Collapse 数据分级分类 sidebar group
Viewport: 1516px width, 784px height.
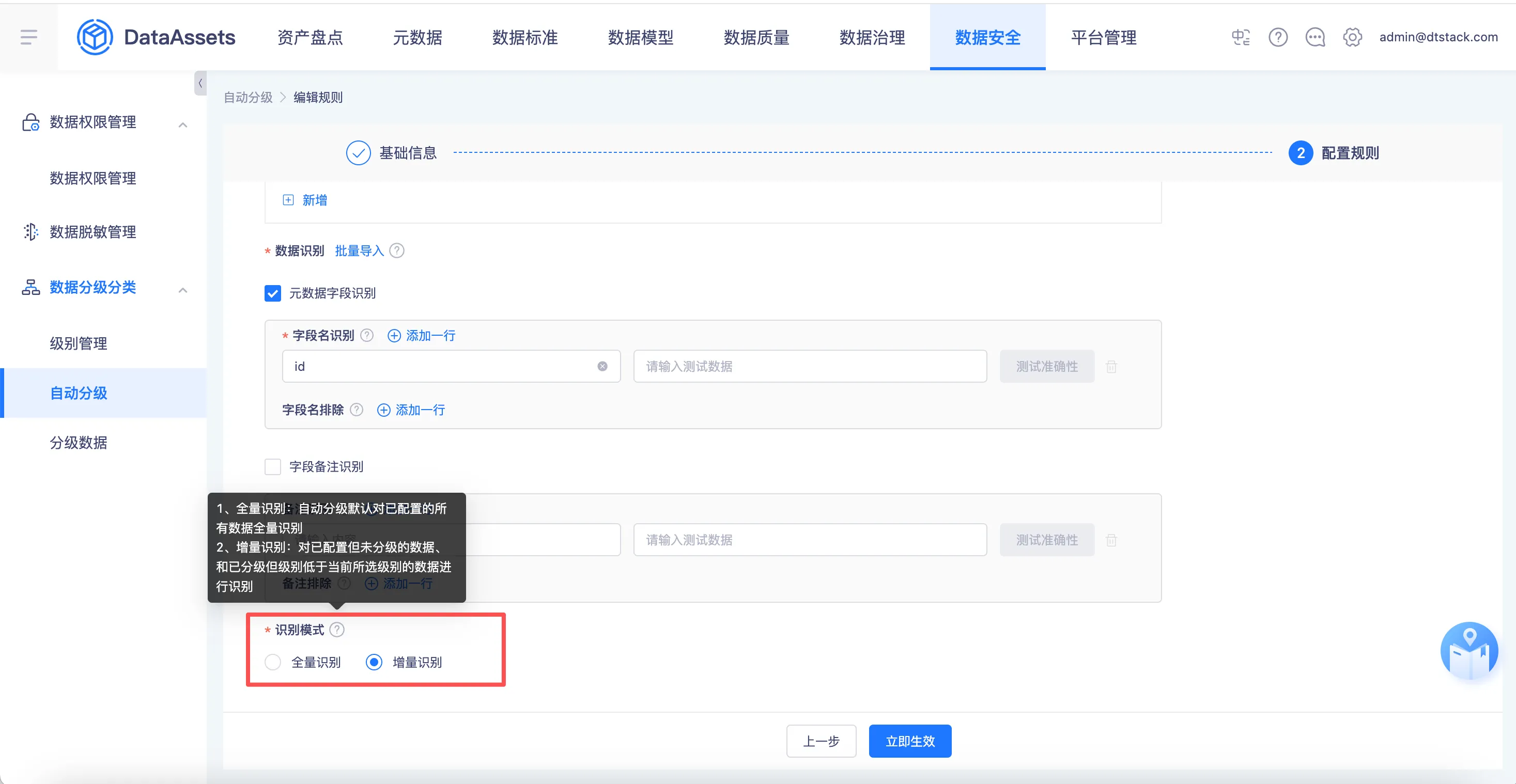click(183, 289)
